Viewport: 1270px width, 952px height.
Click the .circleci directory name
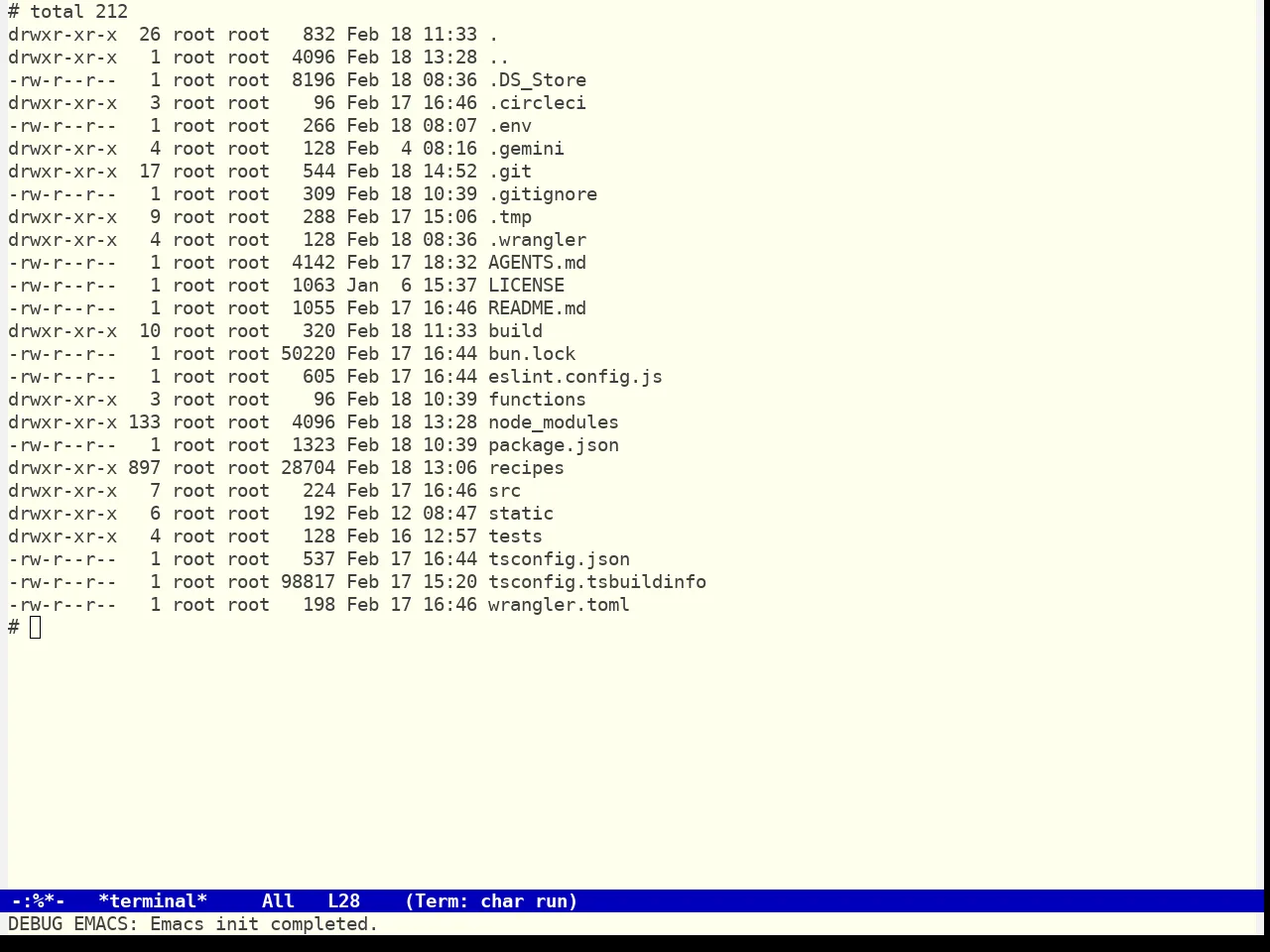click(537, 103)
